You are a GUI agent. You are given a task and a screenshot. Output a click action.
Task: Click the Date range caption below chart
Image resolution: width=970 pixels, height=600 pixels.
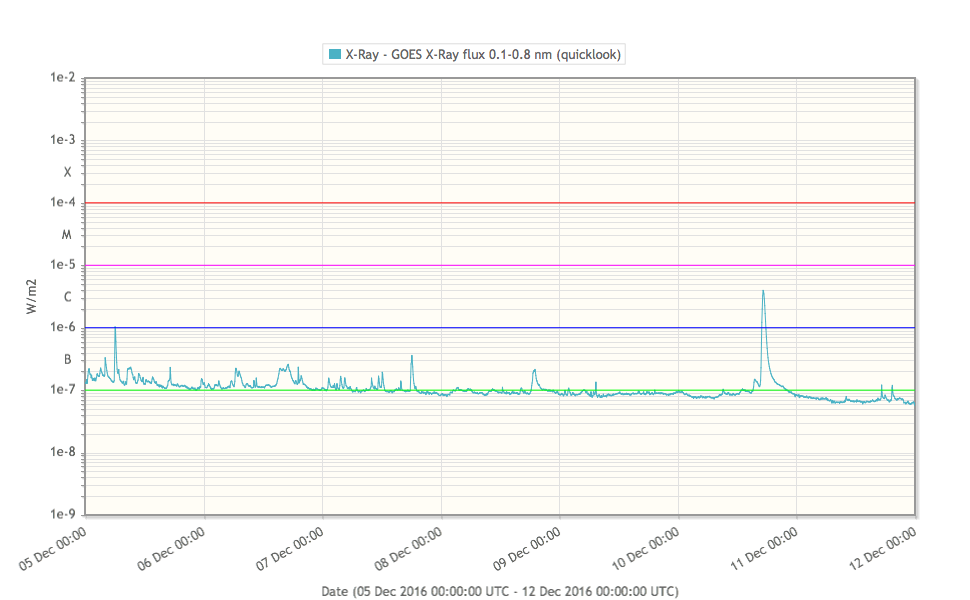pyautogui.click(x=500, y=591)
